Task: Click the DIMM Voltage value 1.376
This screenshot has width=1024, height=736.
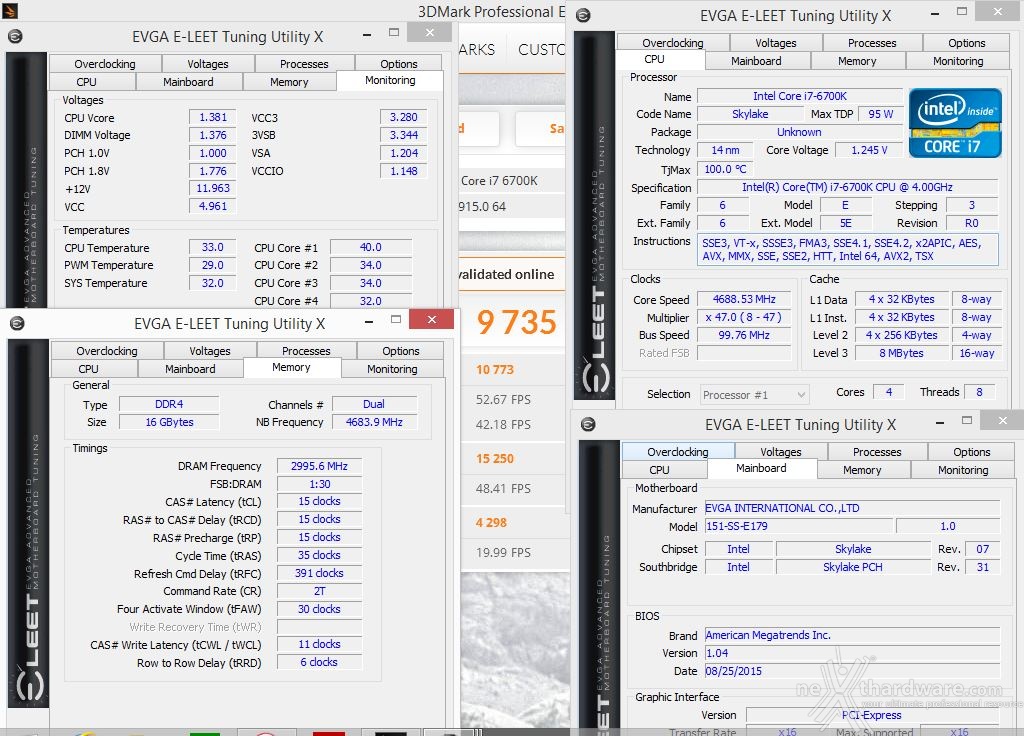Action: coord(213,135)
